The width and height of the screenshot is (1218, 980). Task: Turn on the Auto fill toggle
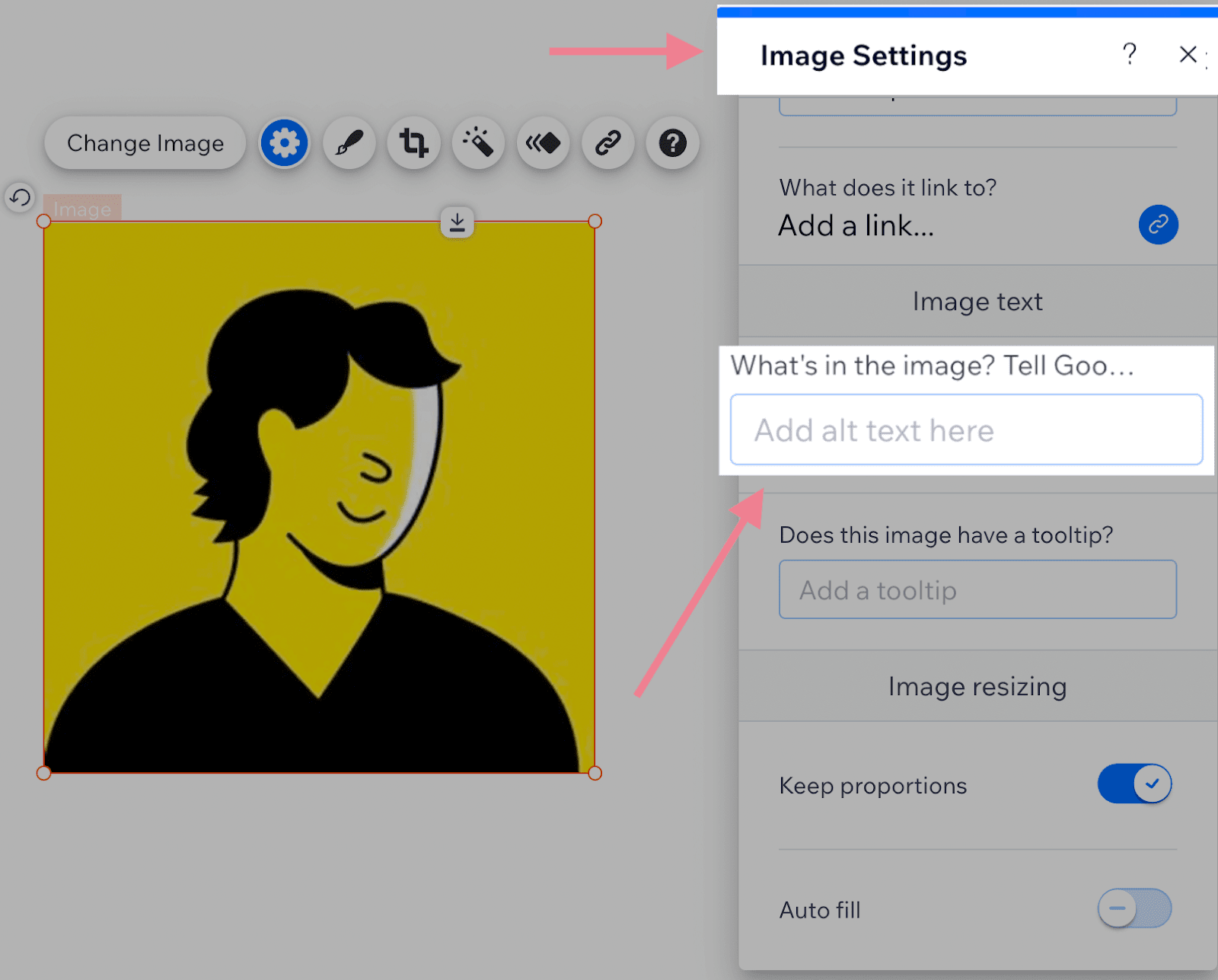(x=1134, y=908)
